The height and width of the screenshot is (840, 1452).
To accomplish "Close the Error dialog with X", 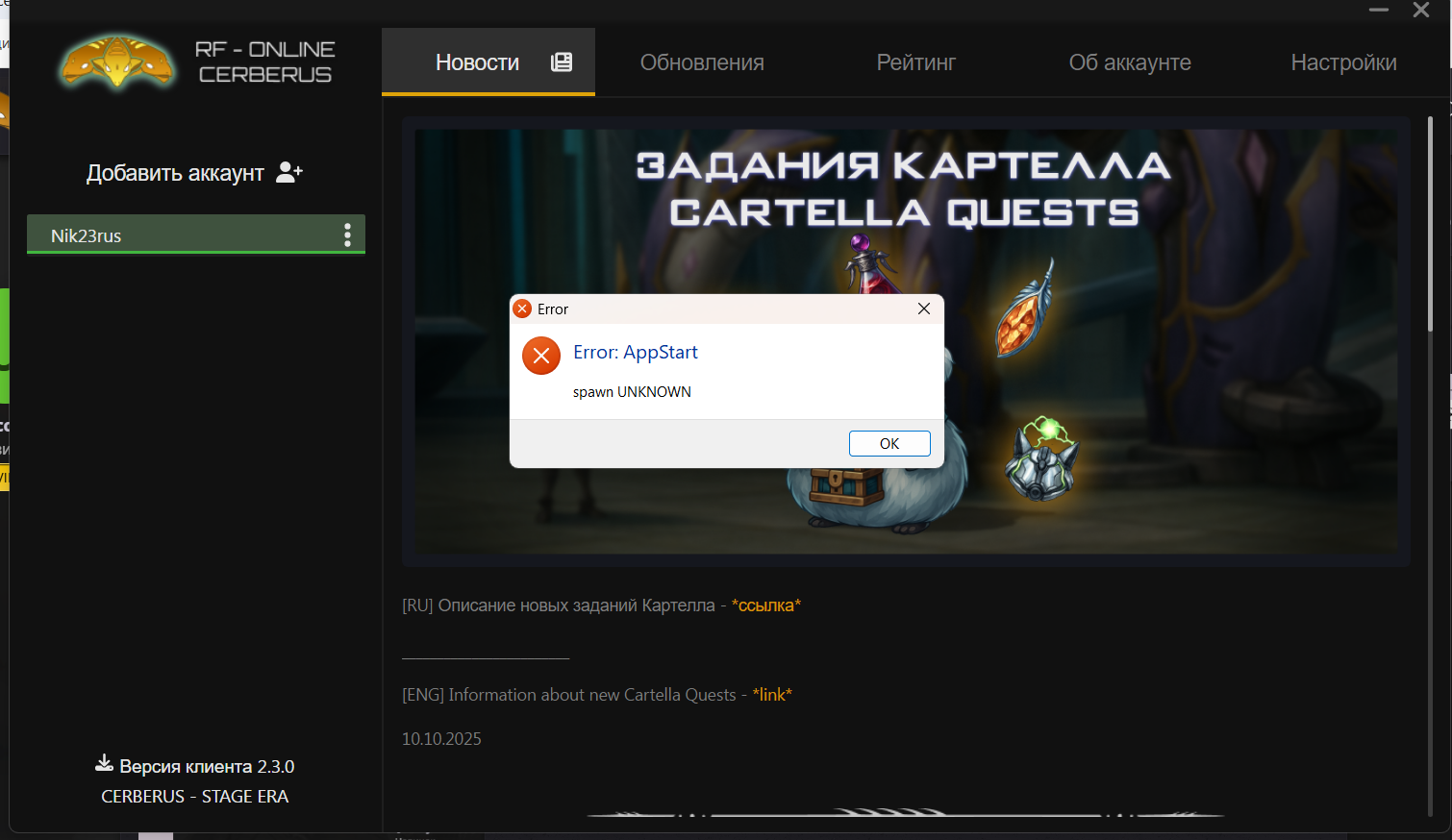I will 923,309.
